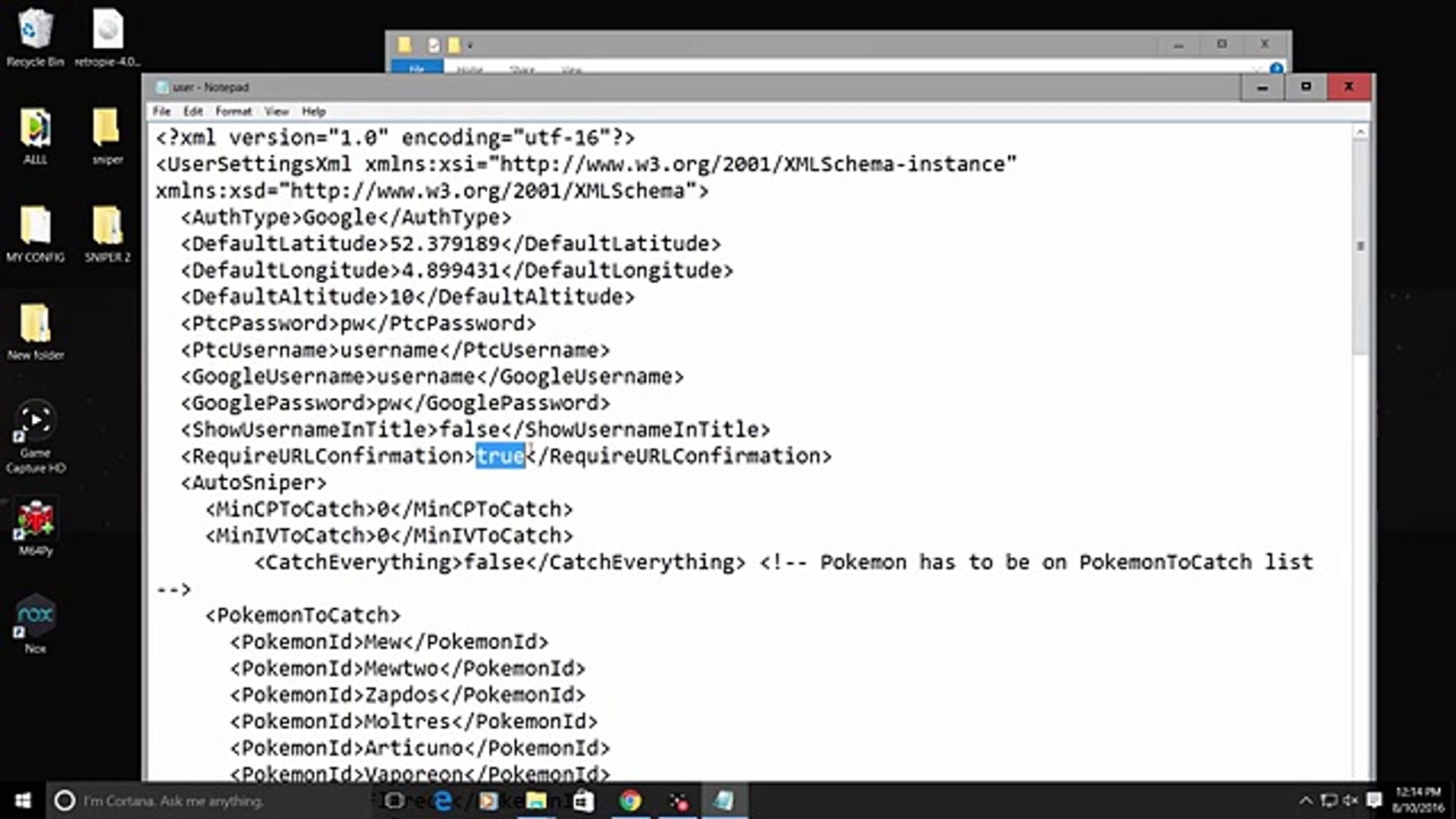Screen dimensions: 1456x819
Task: Click 'false' in the ShowUsernameInTitle line
Action: [469, 430]
